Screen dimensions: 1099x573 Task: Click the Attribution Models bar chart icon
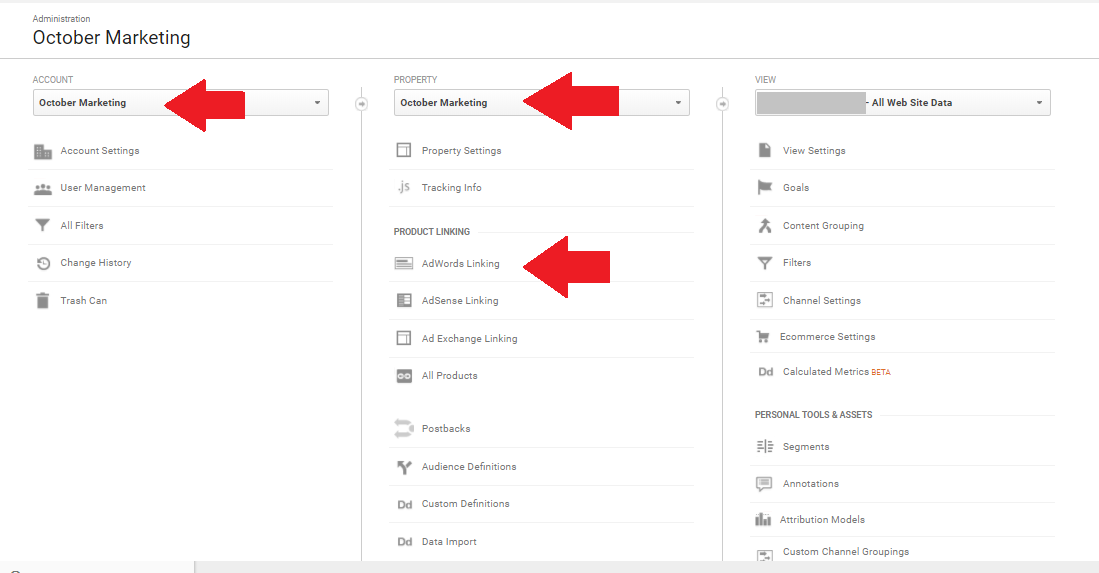tap(763, 519)
